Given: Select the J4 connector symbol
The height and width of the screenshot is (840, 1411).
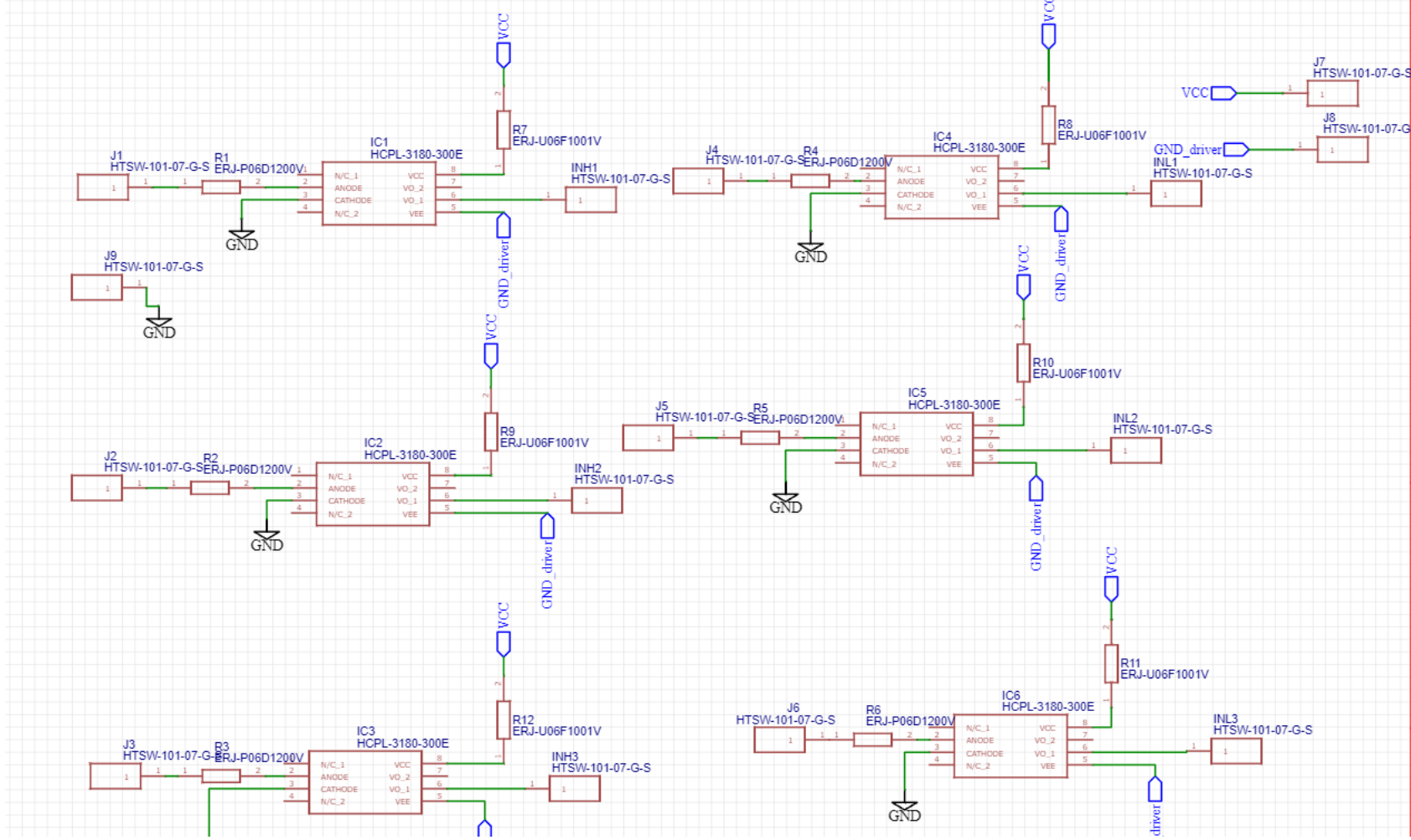Looking at the screenshot, I should pos(698,181).
